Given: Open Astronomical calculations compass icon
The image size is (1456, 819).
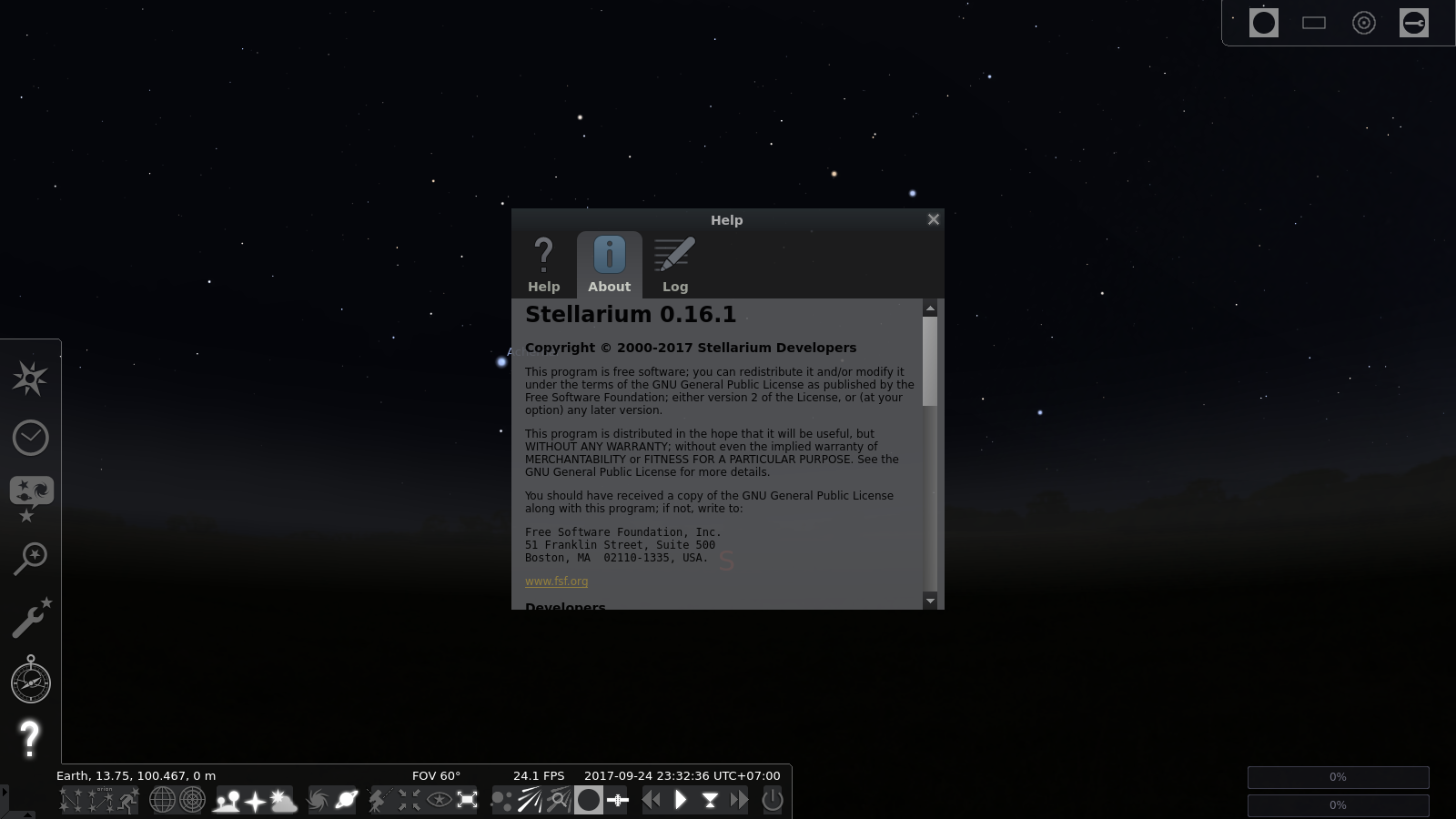Looking at the screenshot, I should click(31, 679).
